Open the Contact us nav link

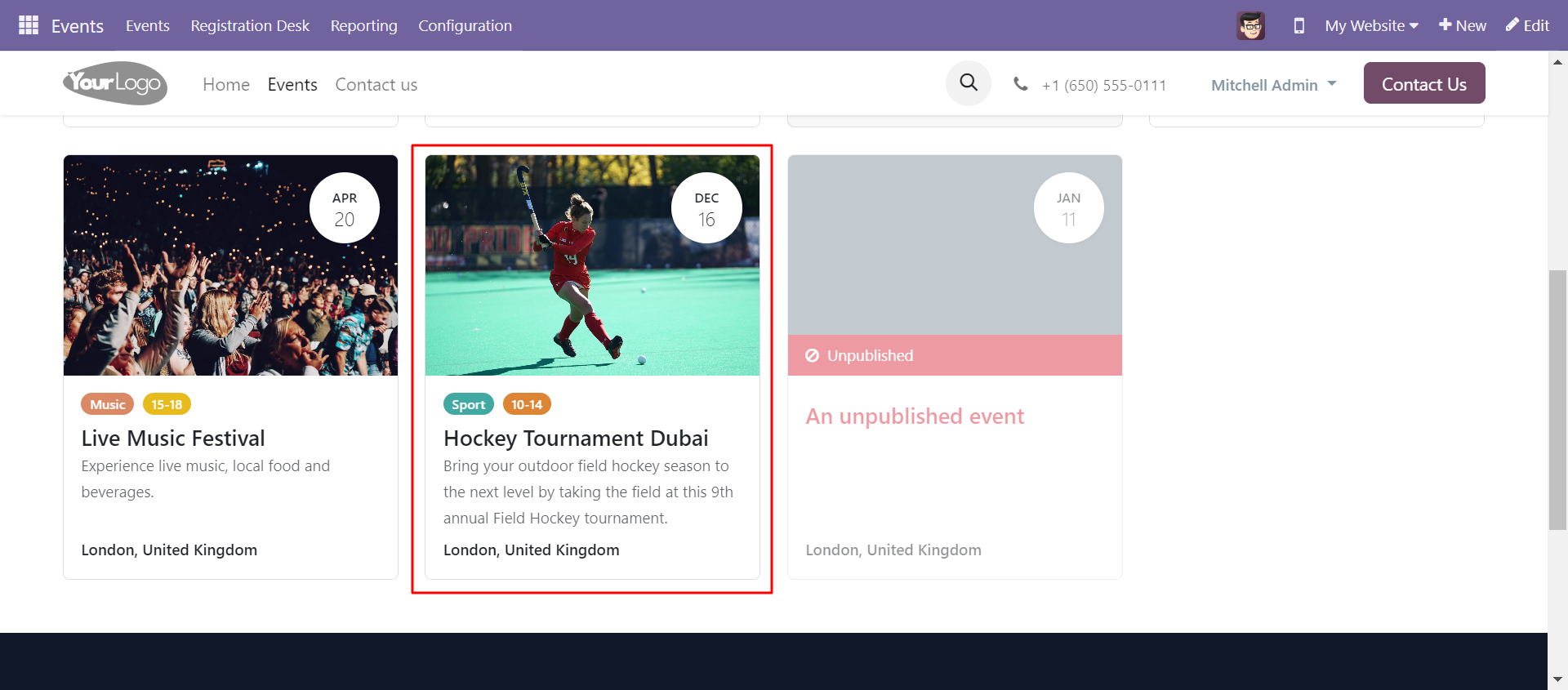click(x=376, y=84)
